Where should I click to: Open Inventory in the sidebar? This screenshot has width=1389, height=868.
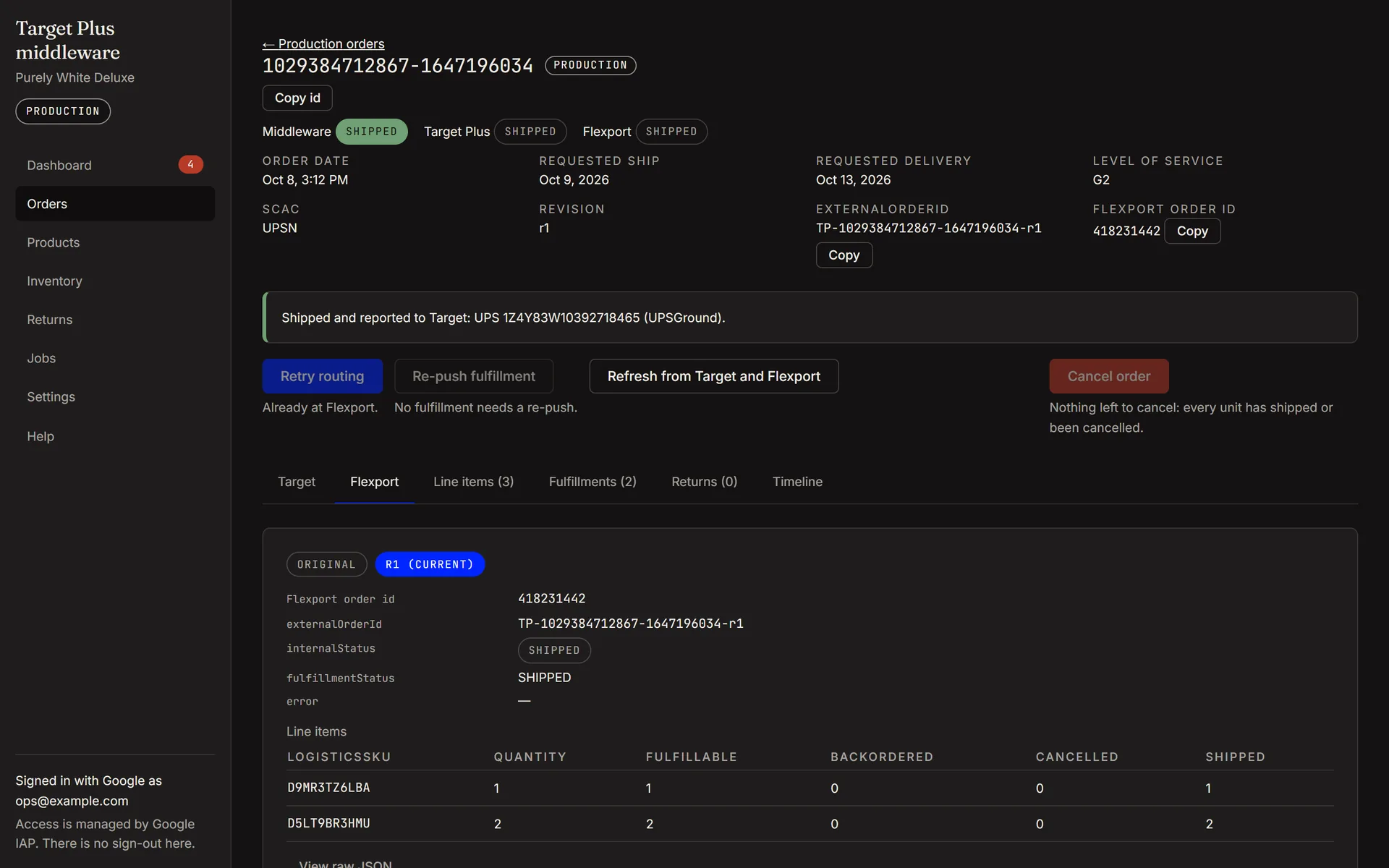click(x=115, y=281)
